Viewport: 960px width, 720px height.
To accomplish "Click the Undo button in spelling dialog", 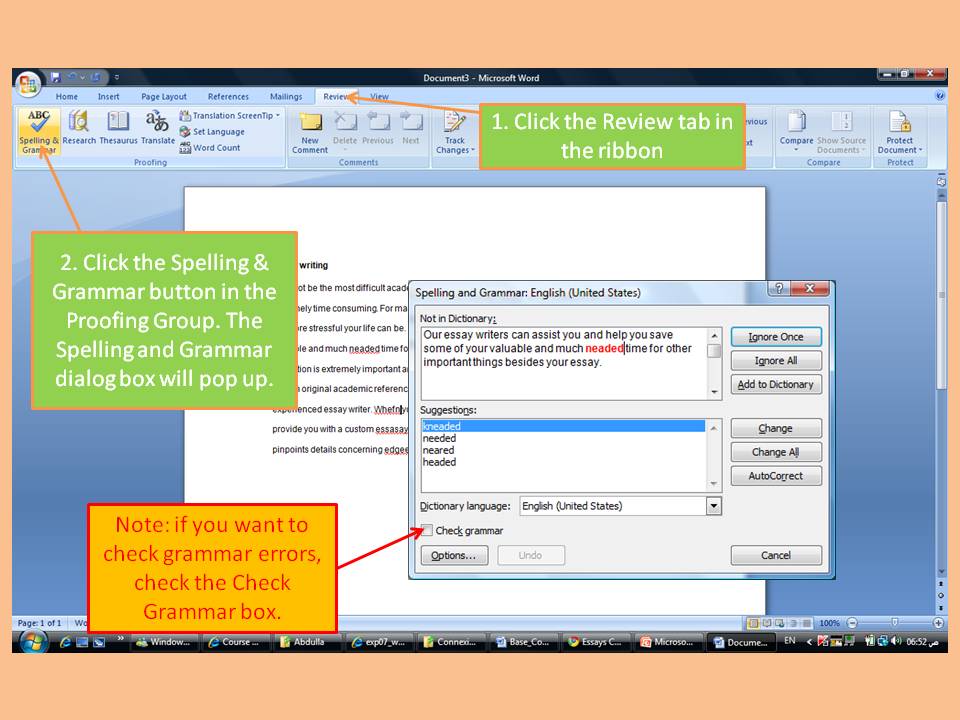I will (x=530, y=555).
